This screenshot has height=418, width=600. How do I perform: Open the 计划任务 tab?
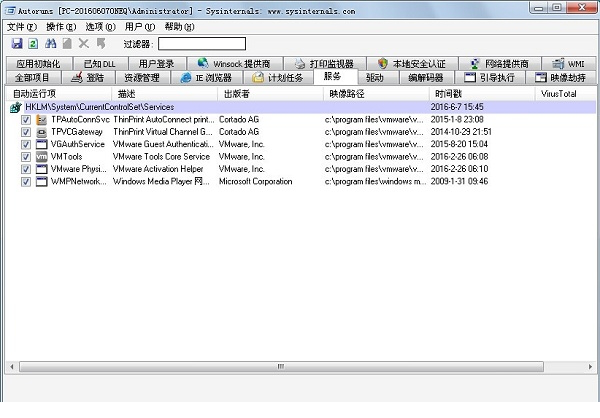pyautogui.click(x=278, y=78)
